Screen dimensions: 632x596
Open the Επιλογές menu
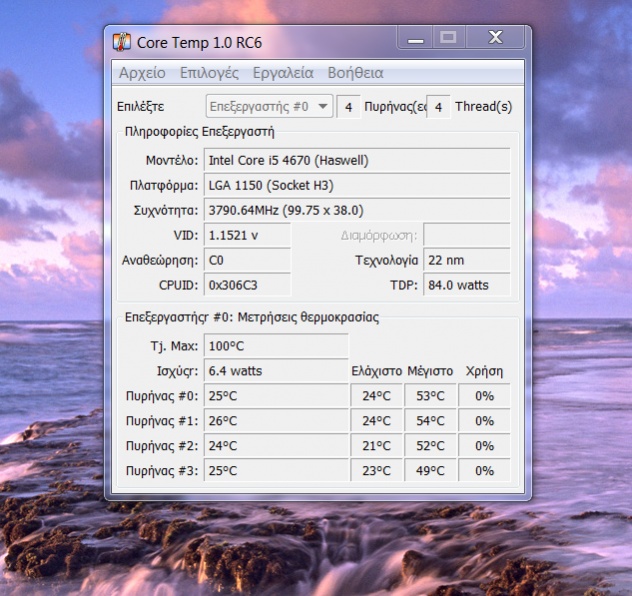coord(209,73)
